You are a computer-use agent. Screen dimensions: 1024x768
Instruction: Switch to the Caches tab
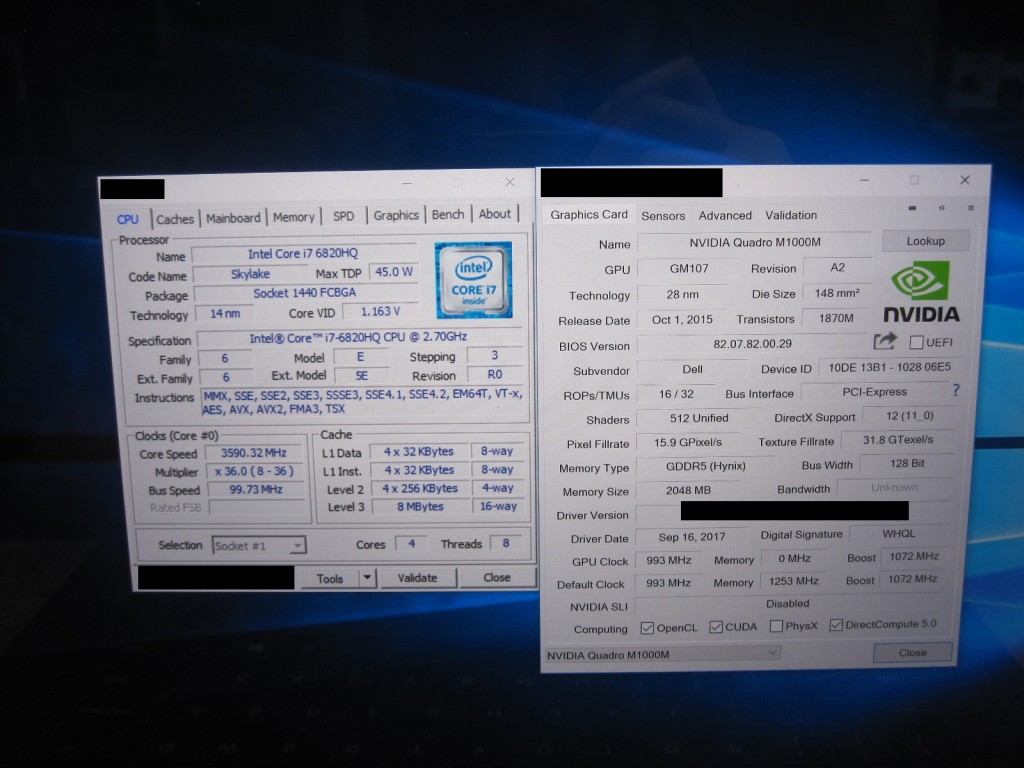174,219
